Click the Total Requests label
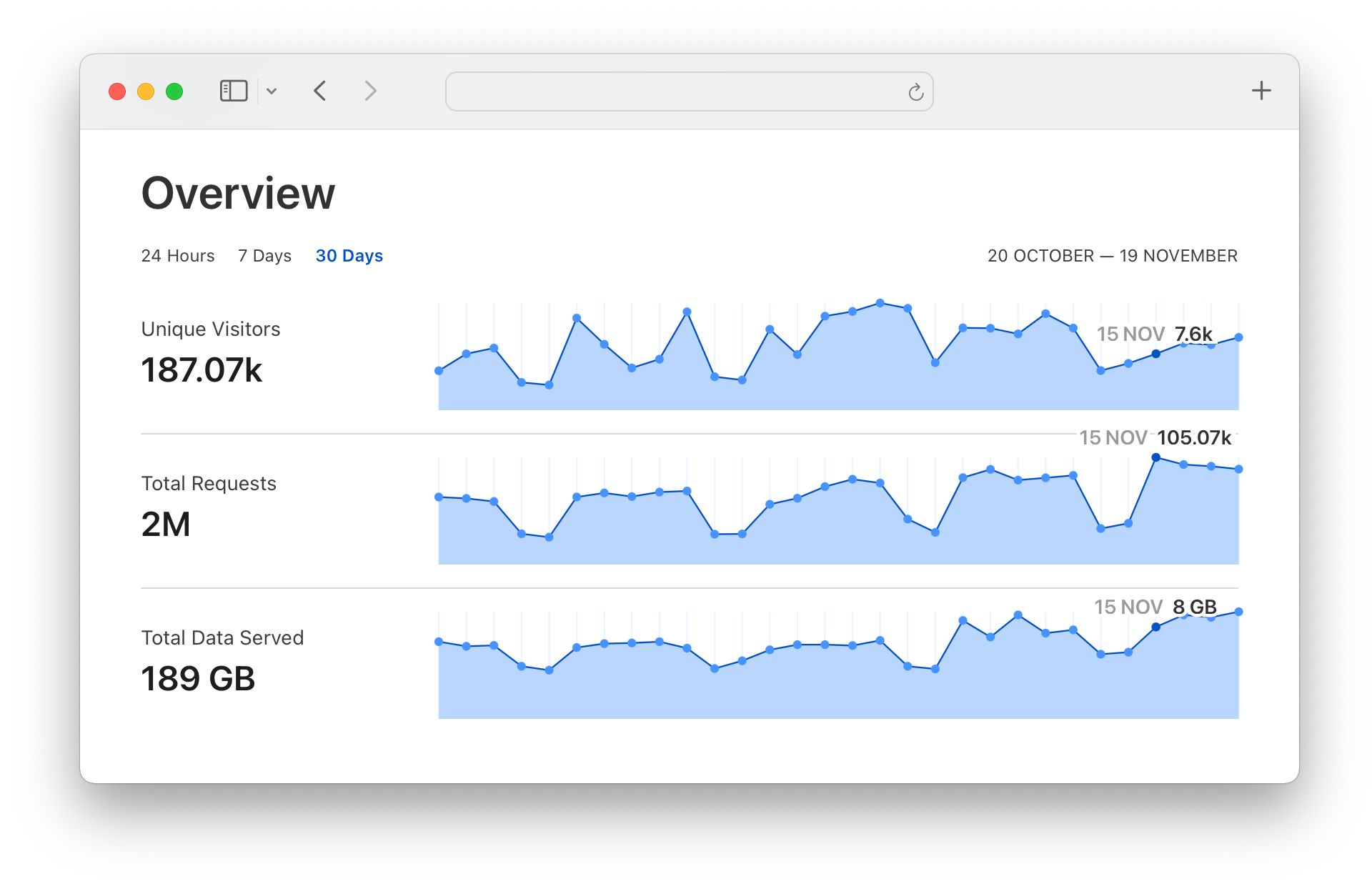 tap(209, 483)
